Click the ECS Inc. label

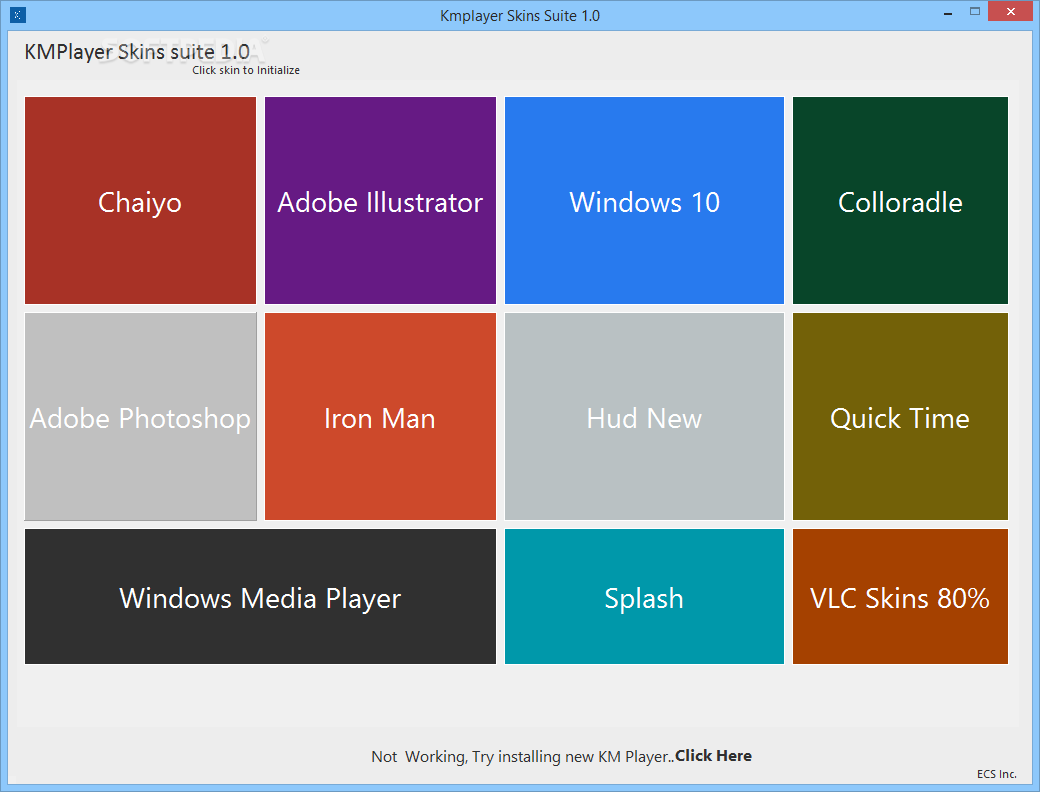coord(996,774)
